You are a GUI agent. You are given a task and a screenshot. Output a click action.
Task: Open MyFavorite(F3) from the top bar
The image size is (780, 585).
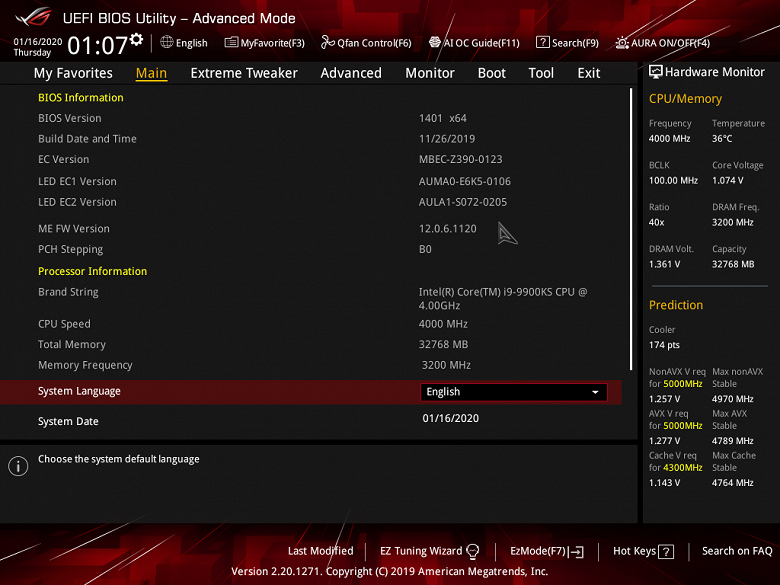[265, 43]
